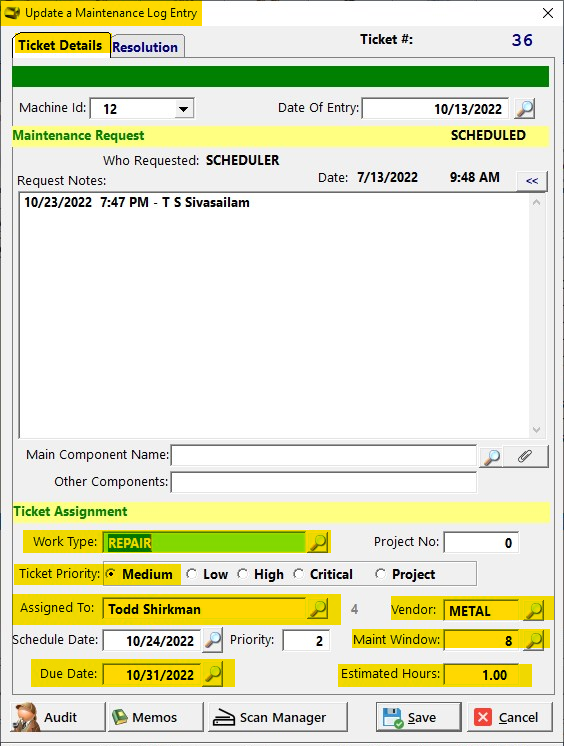
Task: Click the Save button
Action: click(x=418, y=717)
